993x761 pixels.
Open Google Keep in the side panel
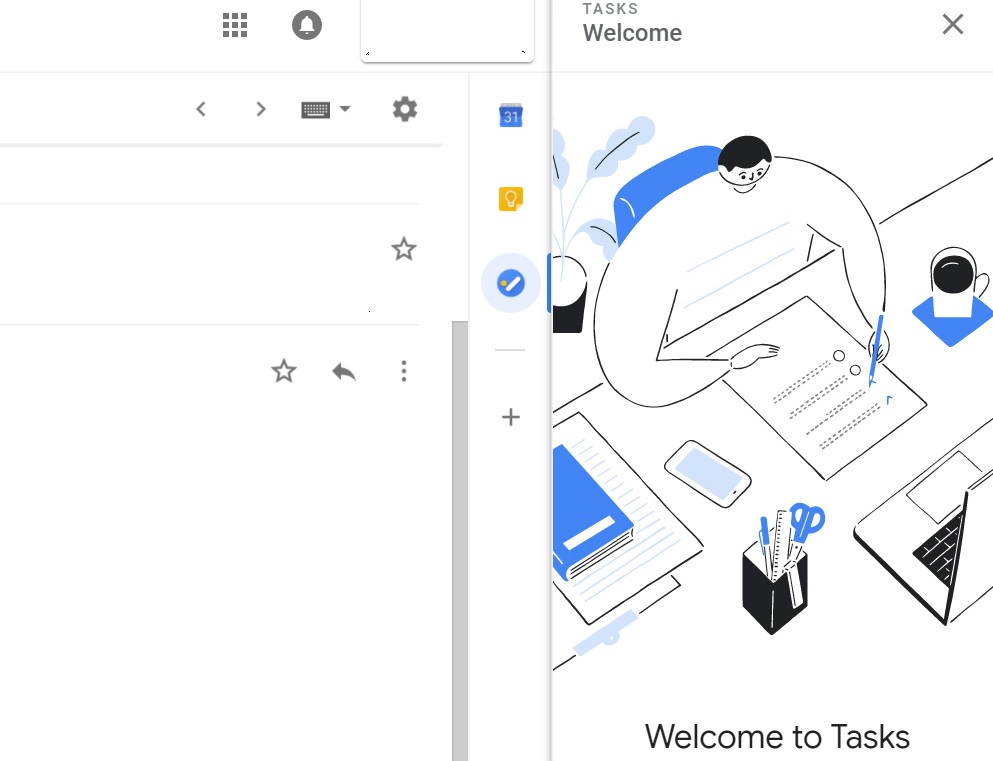[x=511, y=199]
